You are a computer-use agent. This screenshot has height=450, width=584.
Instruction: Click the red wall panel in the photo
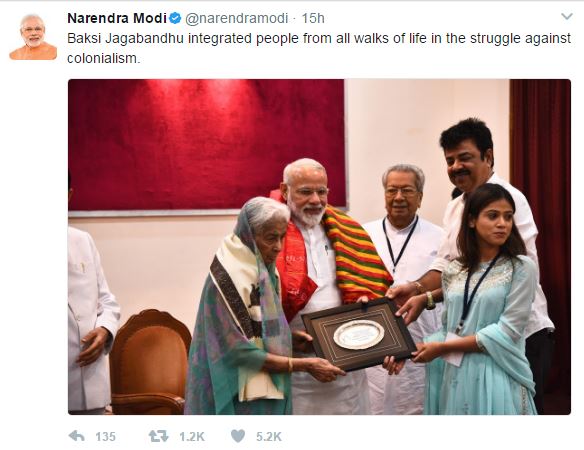(x=207, y=145)
